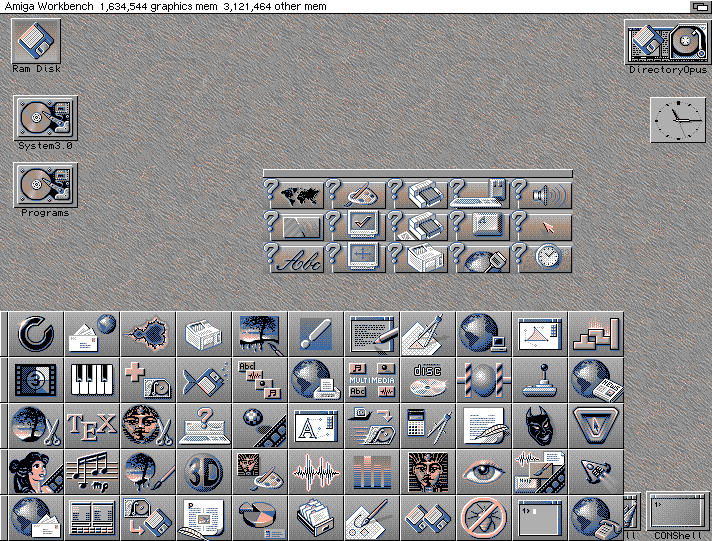712x541 pixels.
Task: Open the input keyboard and computer preference
Action: pos(480,194)
